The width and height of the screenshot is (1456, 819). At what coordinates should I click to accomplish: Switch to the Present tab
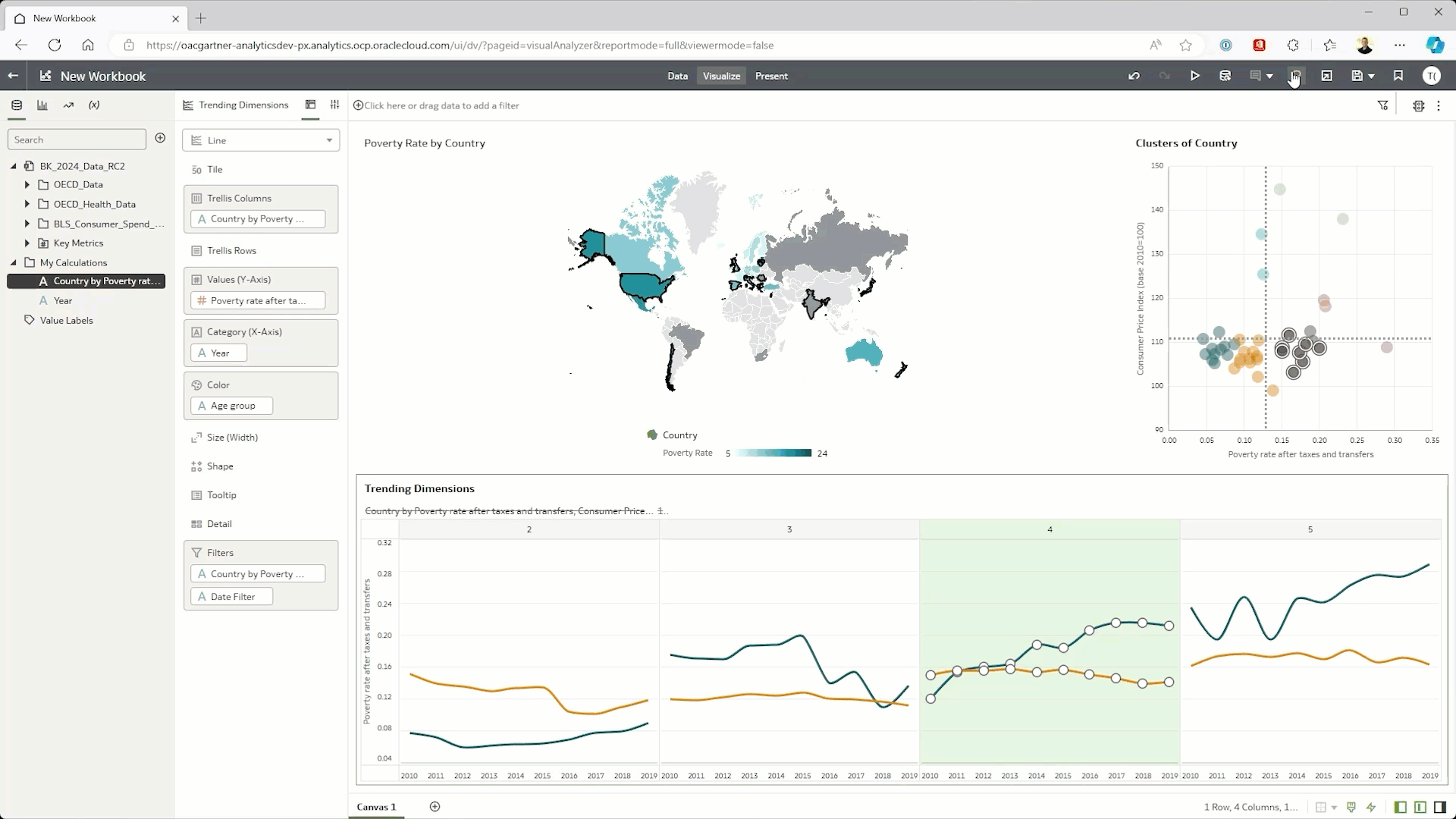[x=771, y=76]
